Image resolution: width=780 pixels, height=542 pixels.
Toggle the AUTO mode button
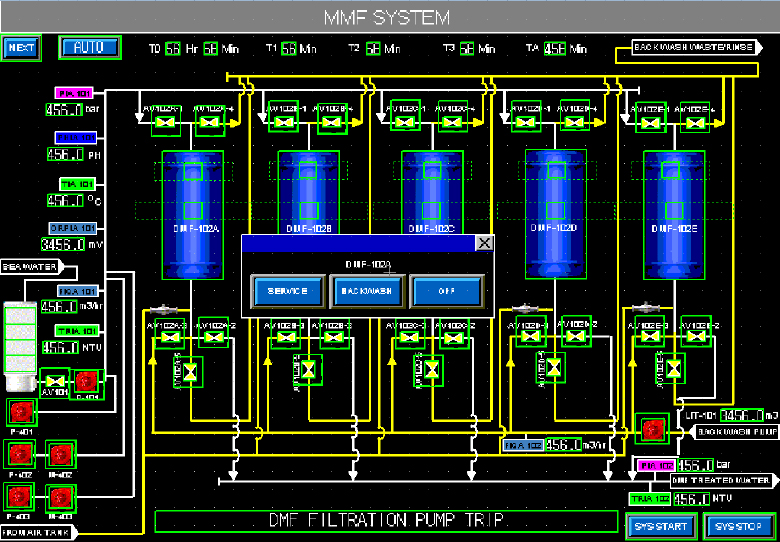click(90, 48)
